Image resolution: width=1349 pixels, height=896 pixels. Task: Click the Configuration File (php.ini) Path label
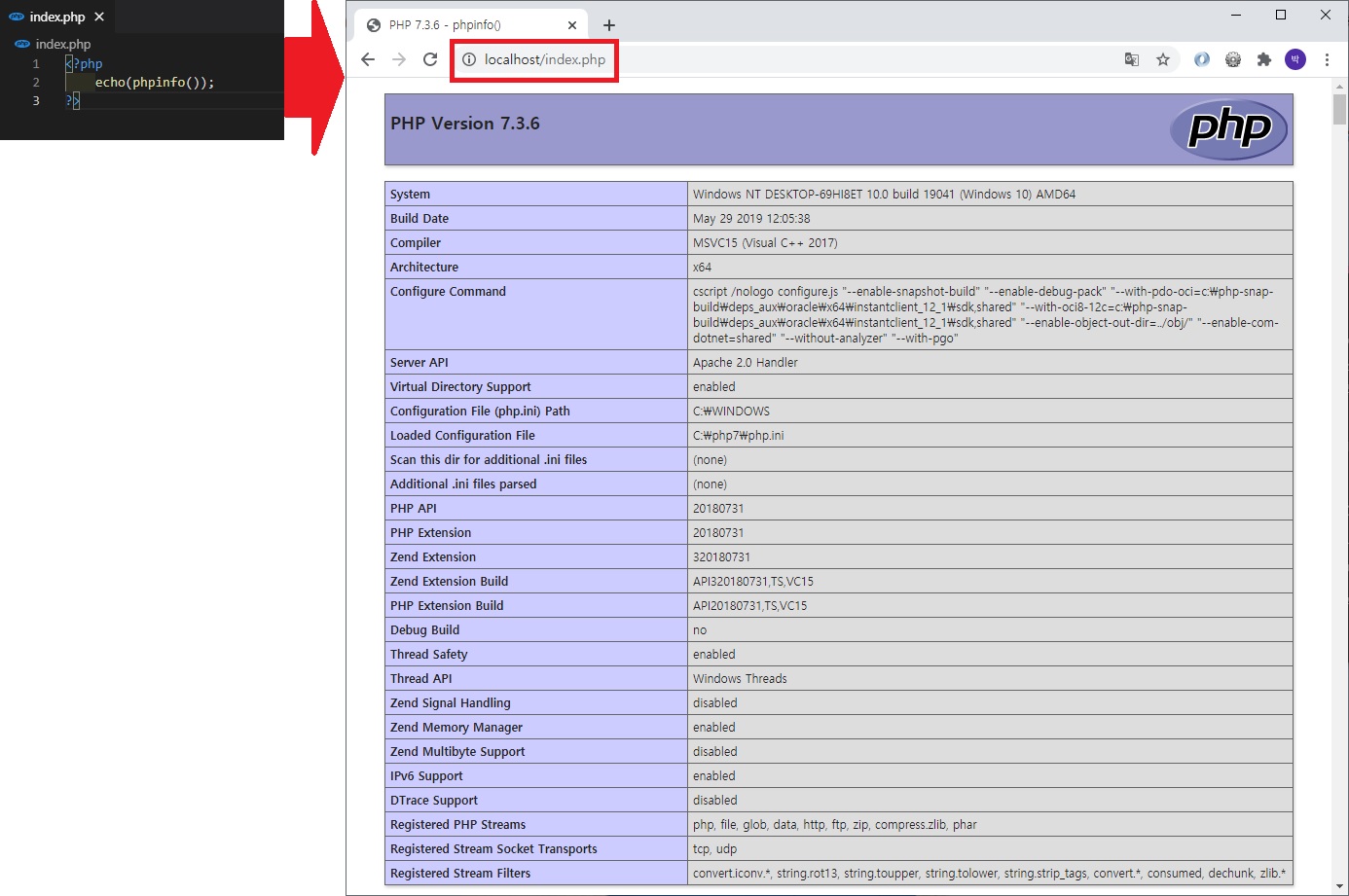[480, 412]
